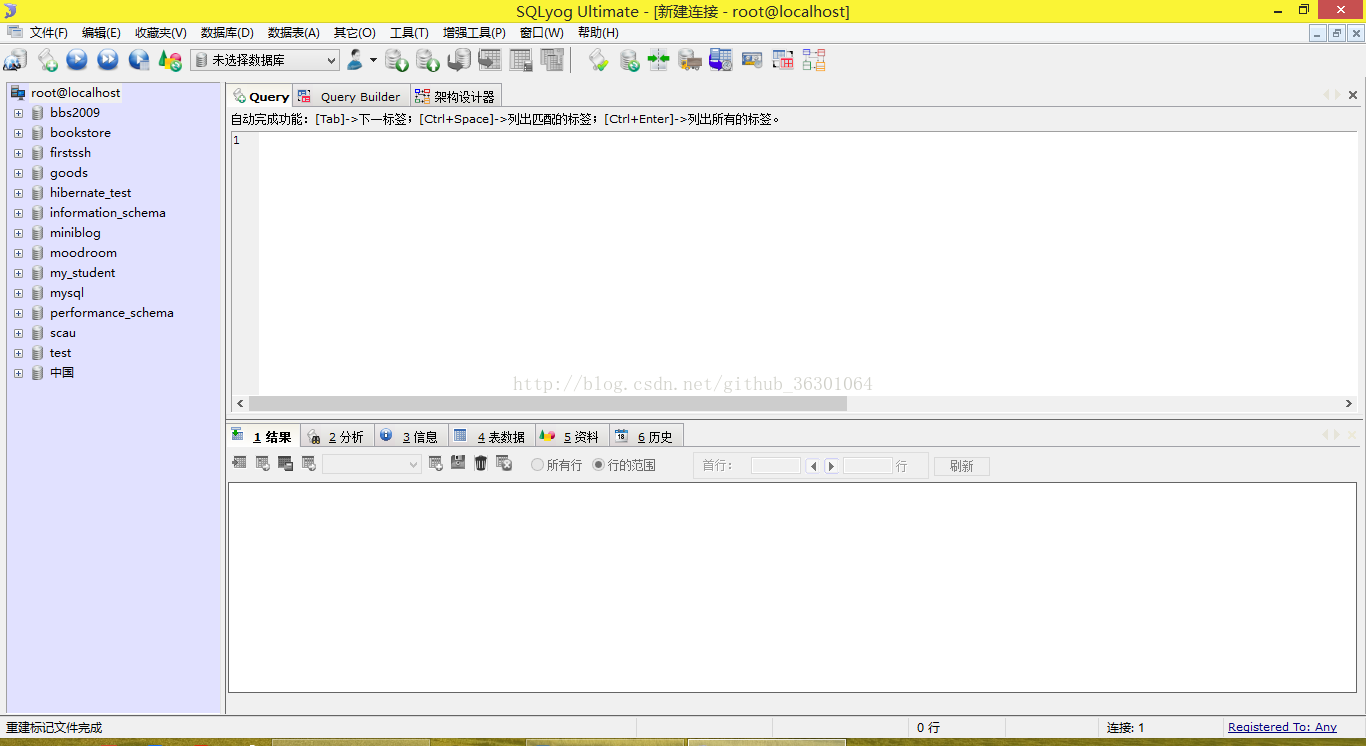Click the save changes floppy icon in results

[x=458, y=462]
